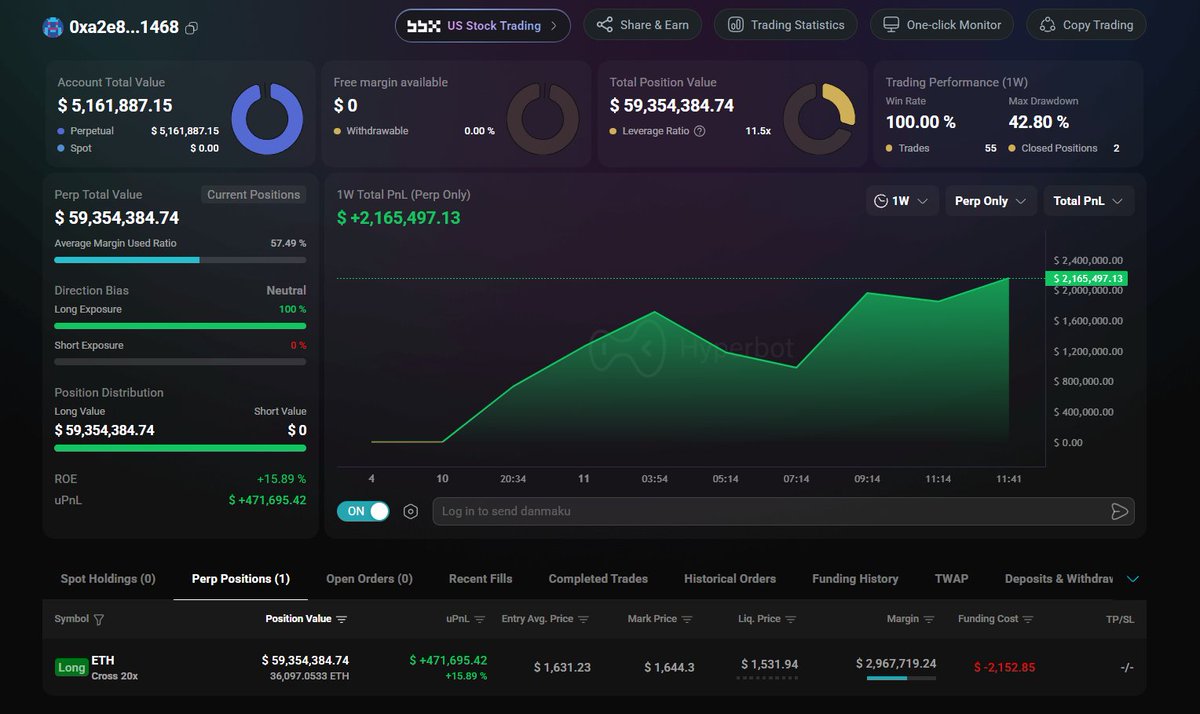Viewport: 1200px width, 714px height.
Task: Click the Average Margin Used Ratio bar
Action: [180, 260]
